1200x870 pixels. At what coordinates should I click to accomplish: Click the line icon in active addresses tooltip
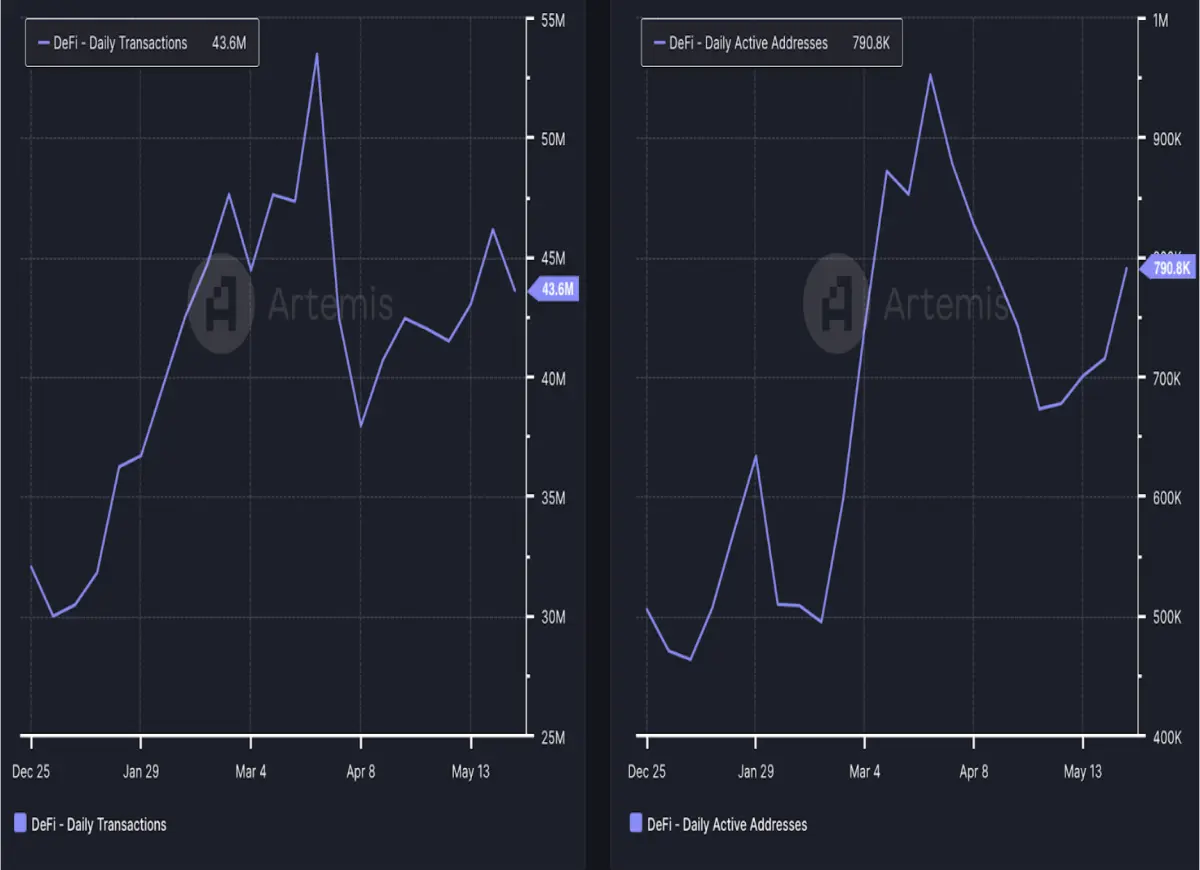(659, 43)
